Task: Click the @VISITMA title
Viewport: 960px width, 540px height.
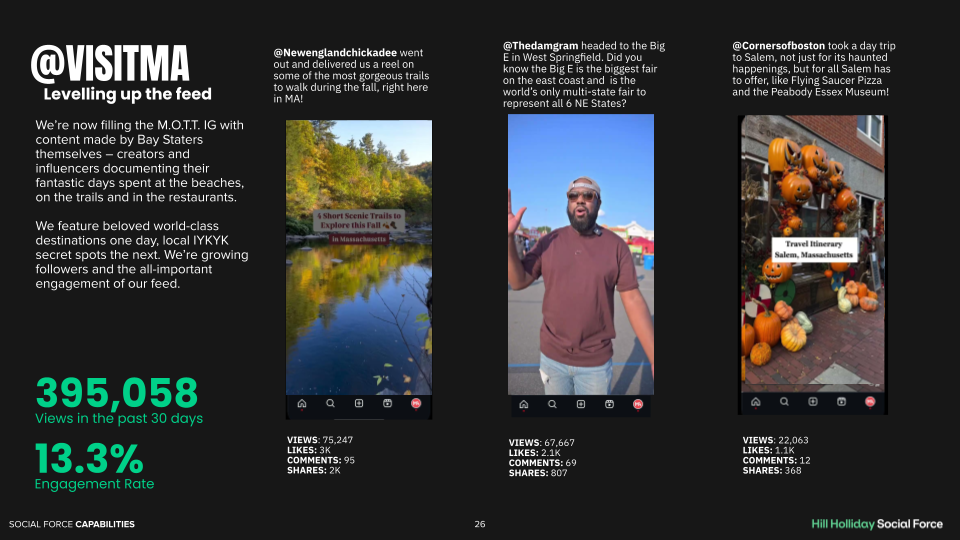Action: click(x=110, y=64)
